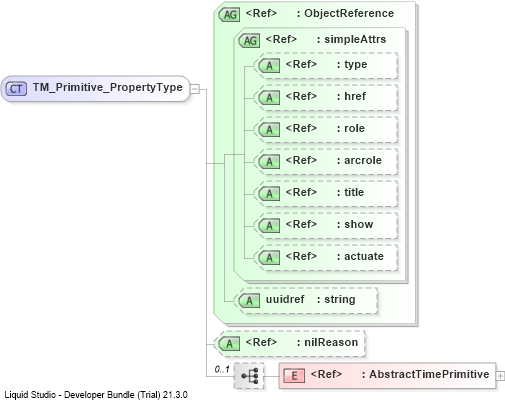Select the ': actuate' attribute text

coord(360,256)
